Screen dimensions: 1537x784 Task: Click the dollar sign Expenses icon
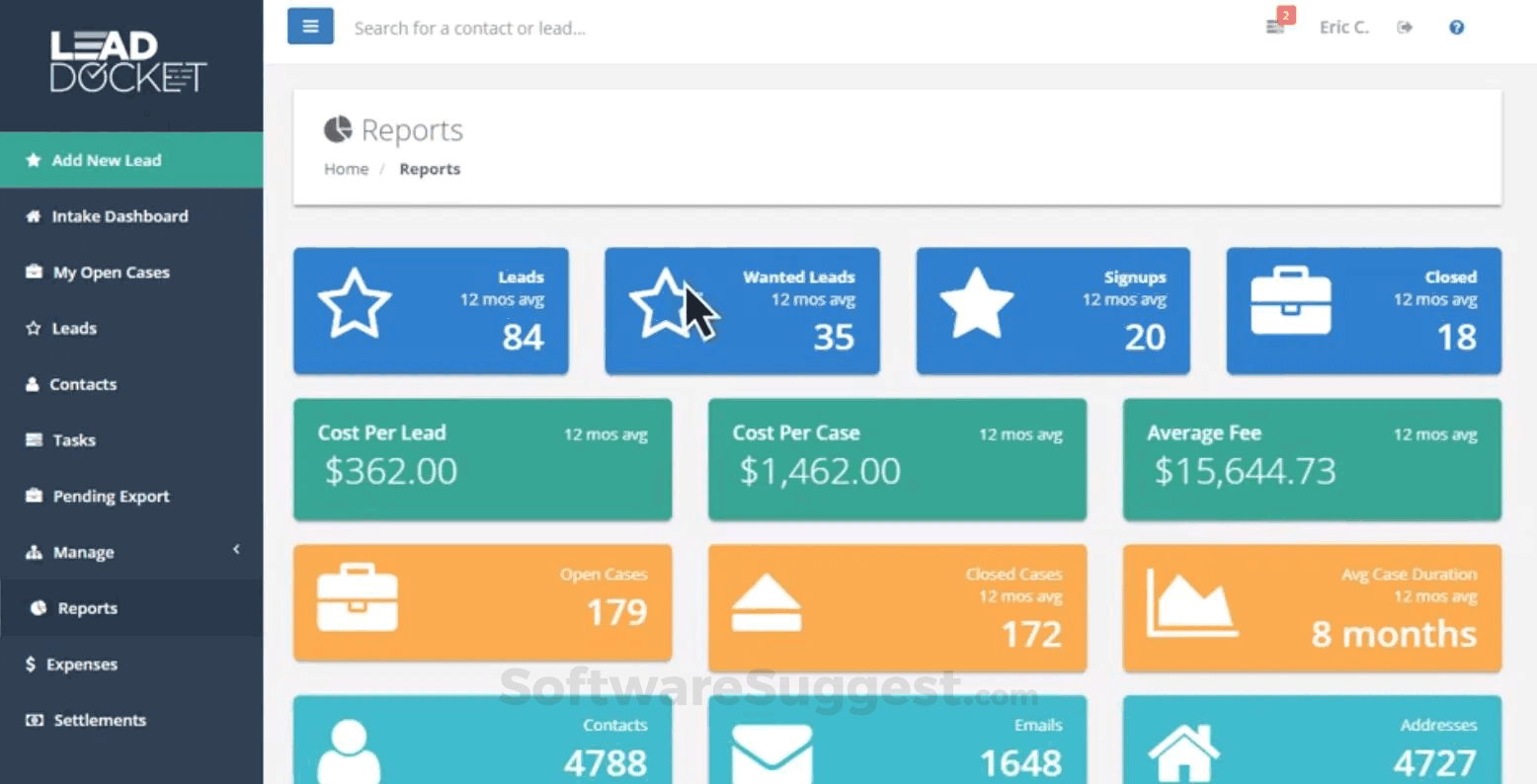point(33,664)
